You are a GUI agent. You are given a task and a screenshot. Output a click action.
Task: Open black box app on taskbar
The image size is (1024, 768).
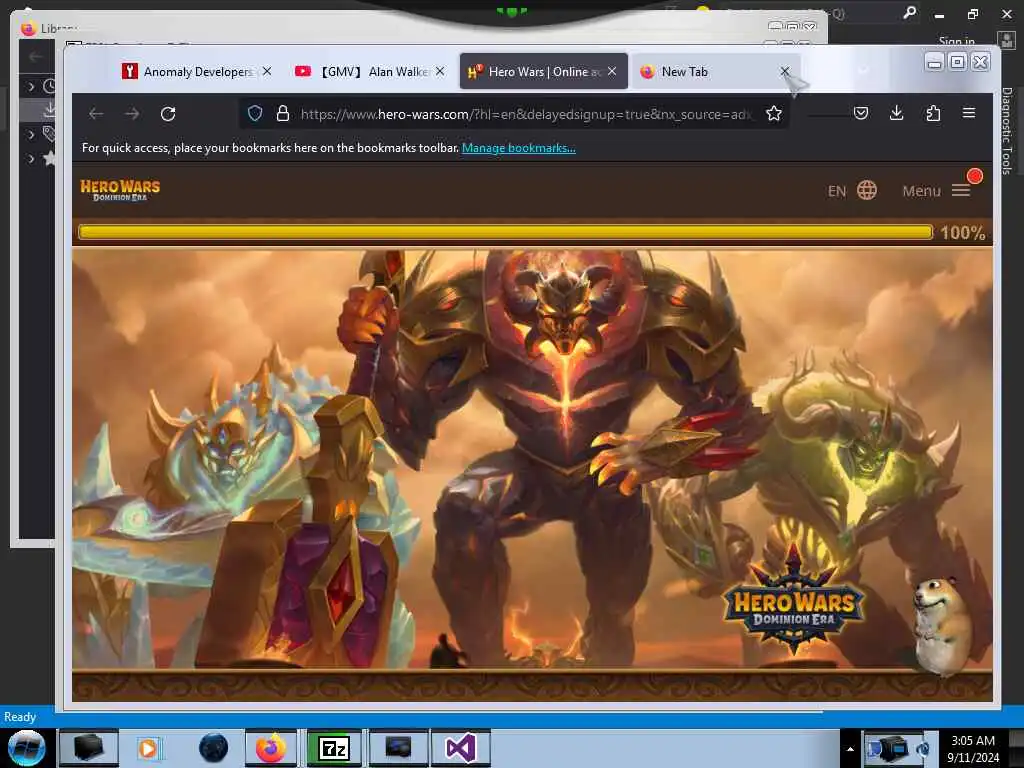[x=88, y=748]
